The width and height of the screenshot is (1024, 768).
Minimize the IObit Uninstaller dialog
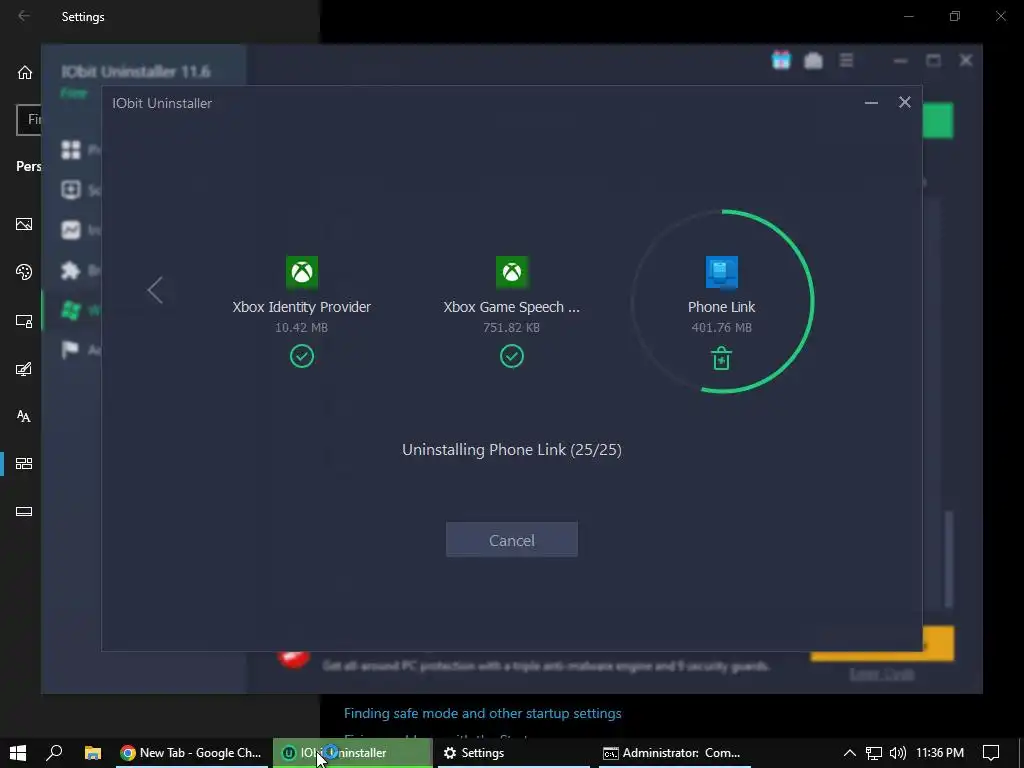(871, 103)
